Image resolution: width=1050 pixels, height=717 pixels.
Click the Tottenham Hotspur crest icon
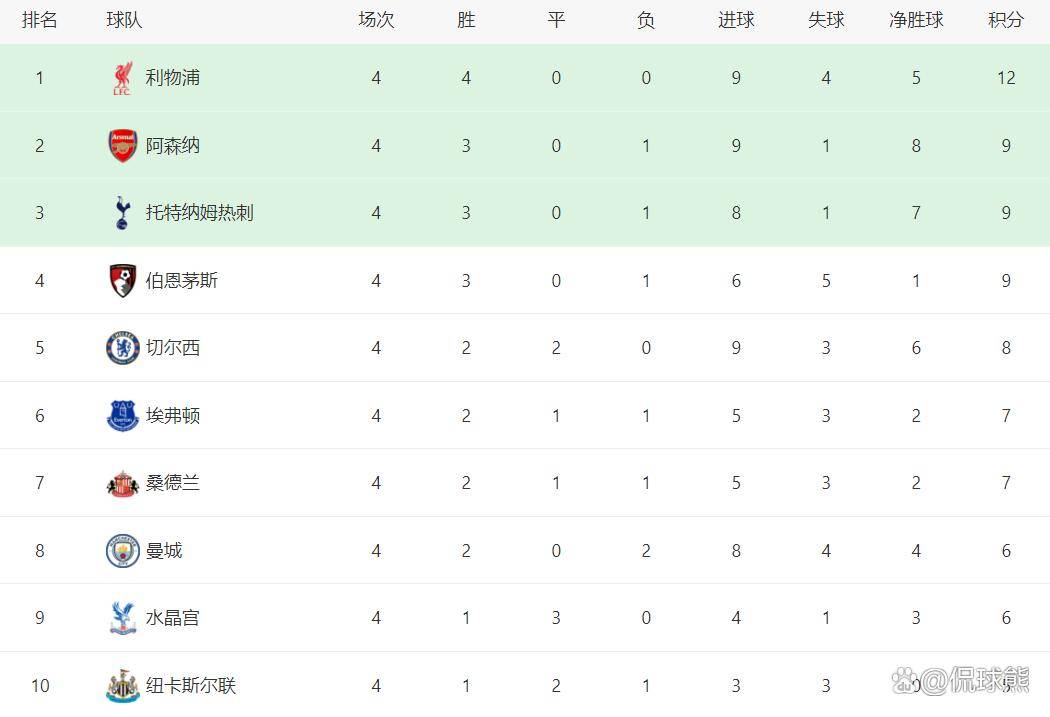tap(122, 213)
